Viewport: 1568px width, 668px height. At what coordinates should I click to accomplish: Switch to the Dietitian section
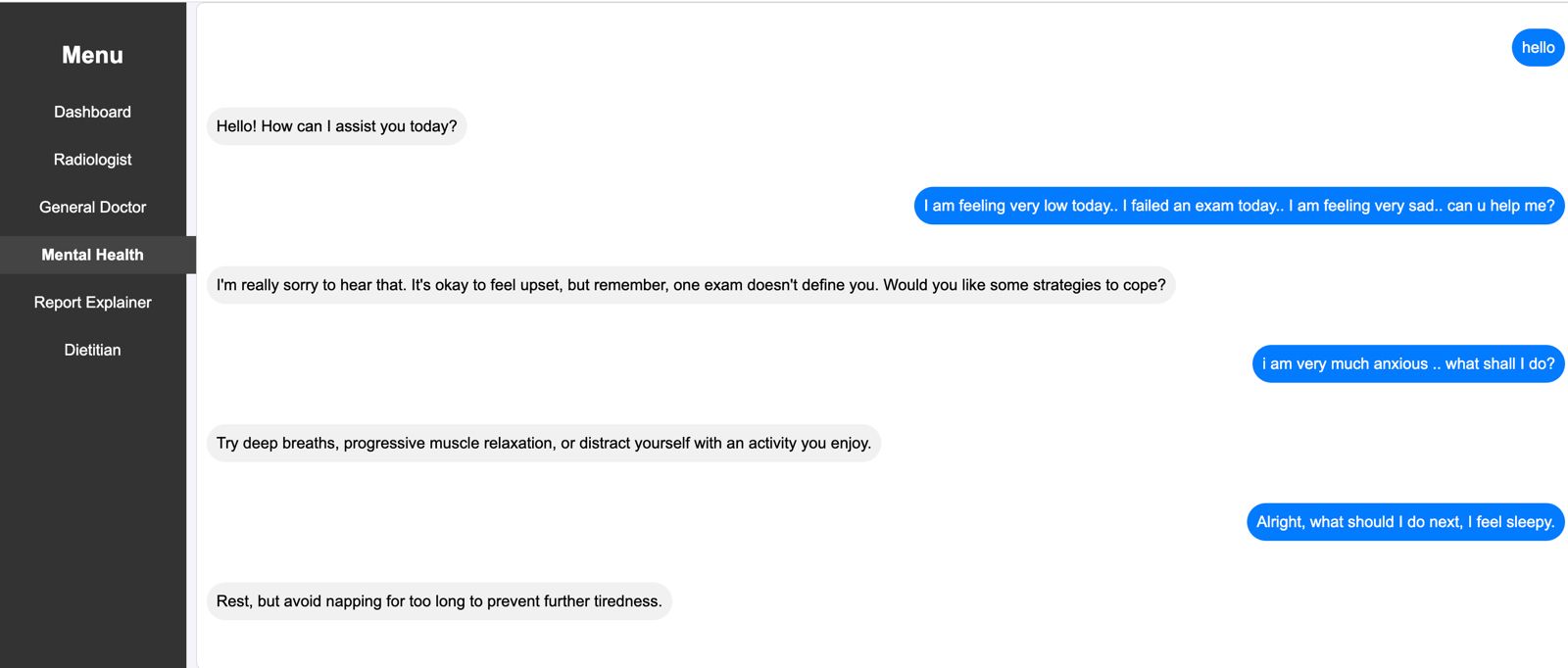coord(92,350)
